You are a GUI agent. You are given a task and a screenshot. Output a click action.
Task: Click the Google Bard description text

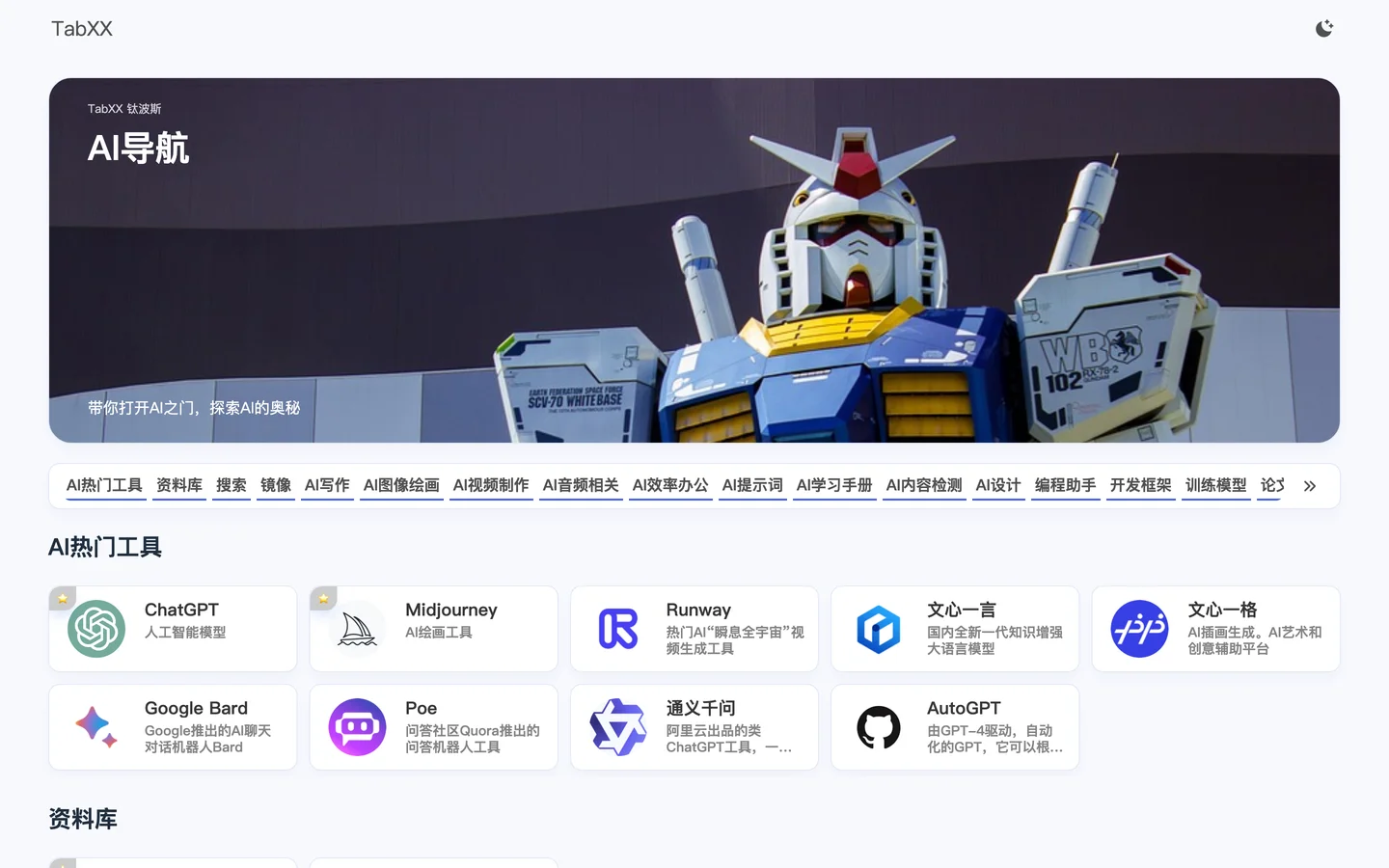point(207,739)
